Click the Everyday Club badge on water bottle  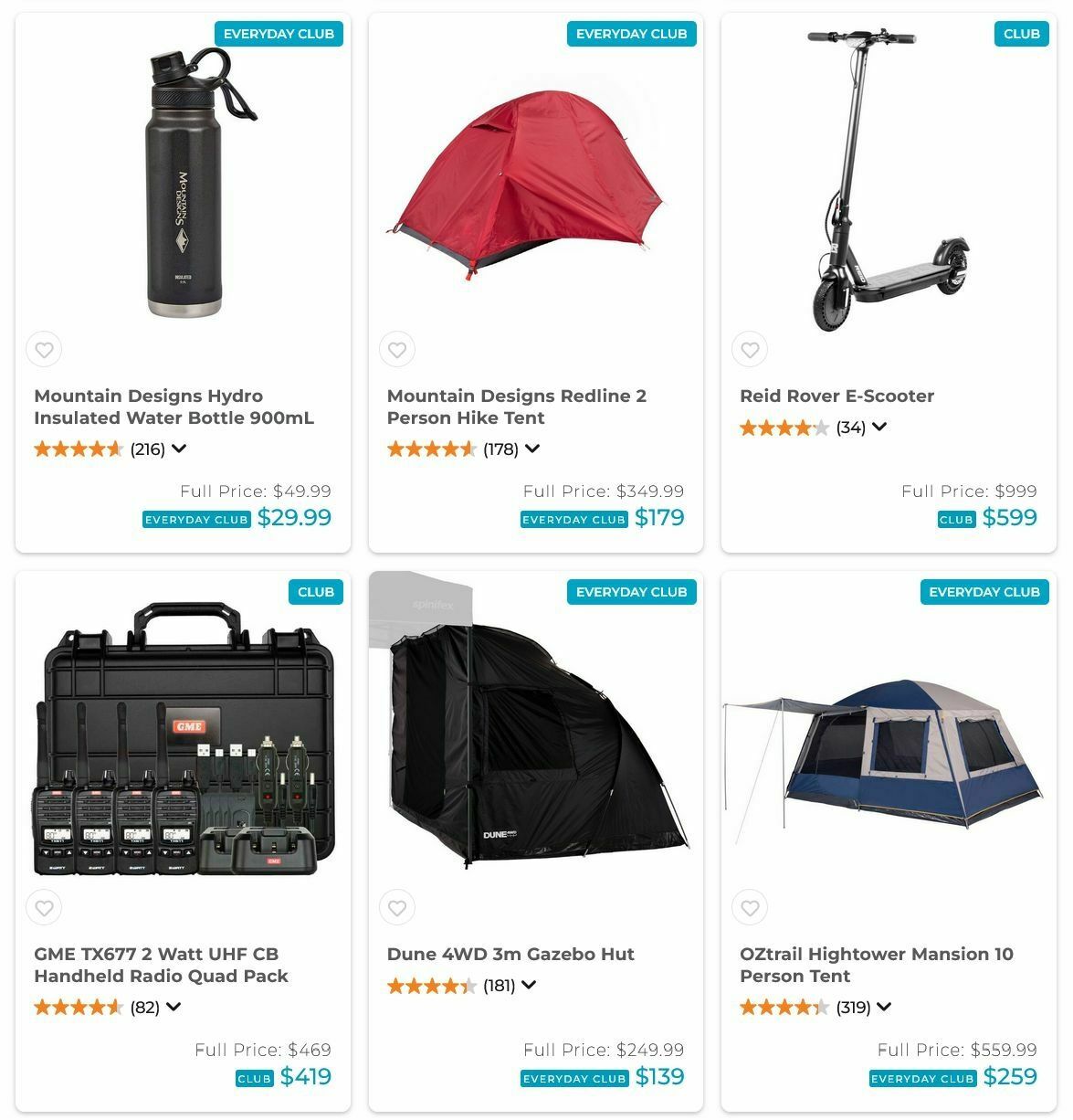tap(279, 34)
